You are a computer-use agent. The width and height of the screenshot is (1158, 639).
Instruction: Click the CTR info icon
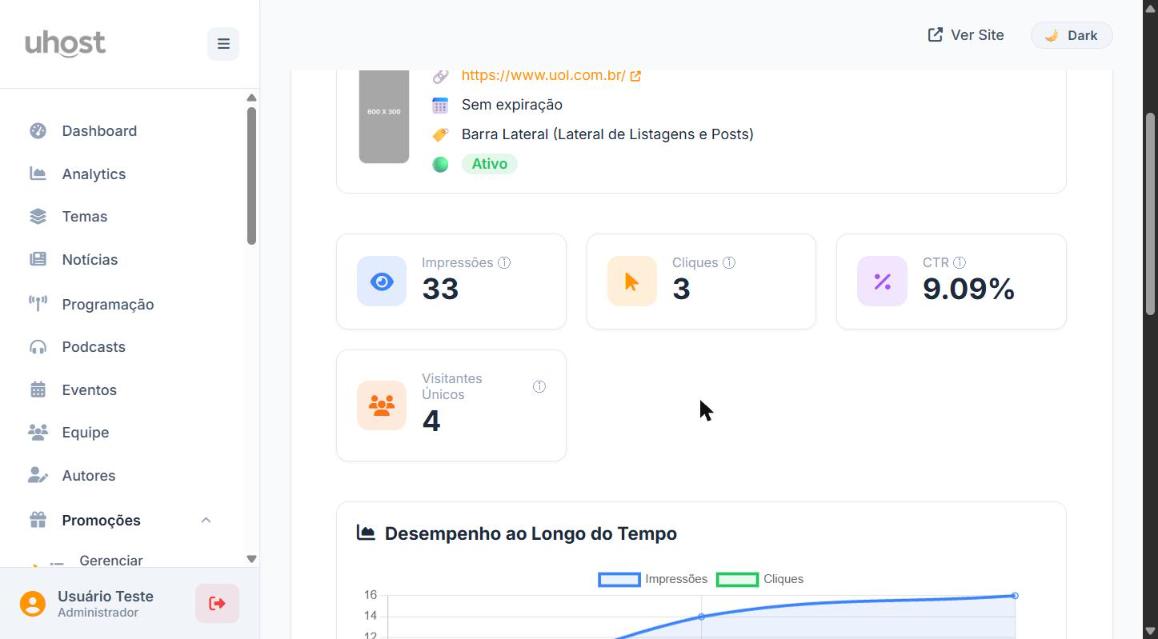tap(959, 262)
